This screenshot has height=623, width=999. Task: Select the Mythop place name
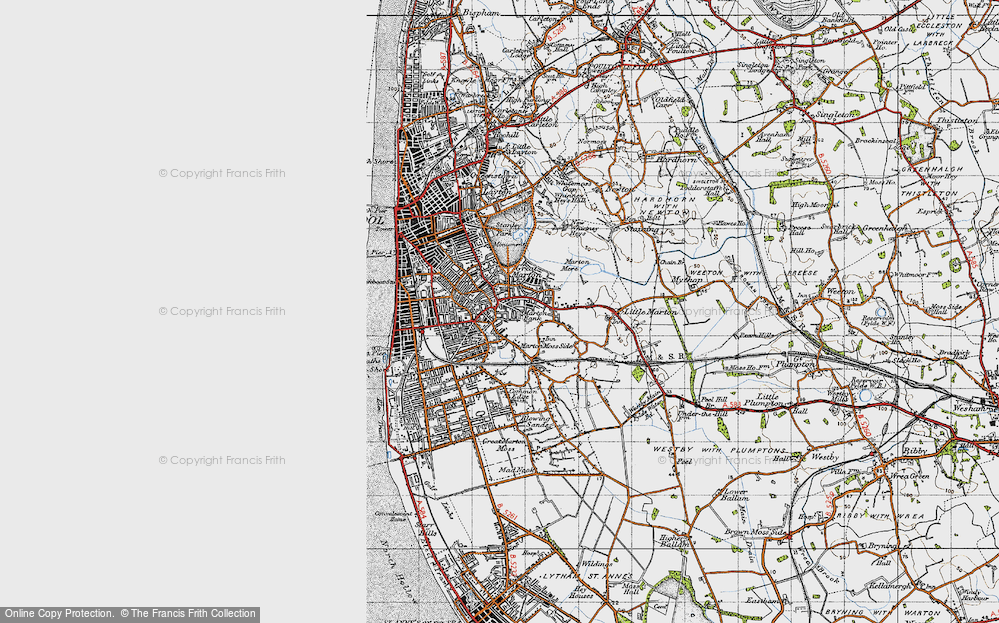point(687,280)
